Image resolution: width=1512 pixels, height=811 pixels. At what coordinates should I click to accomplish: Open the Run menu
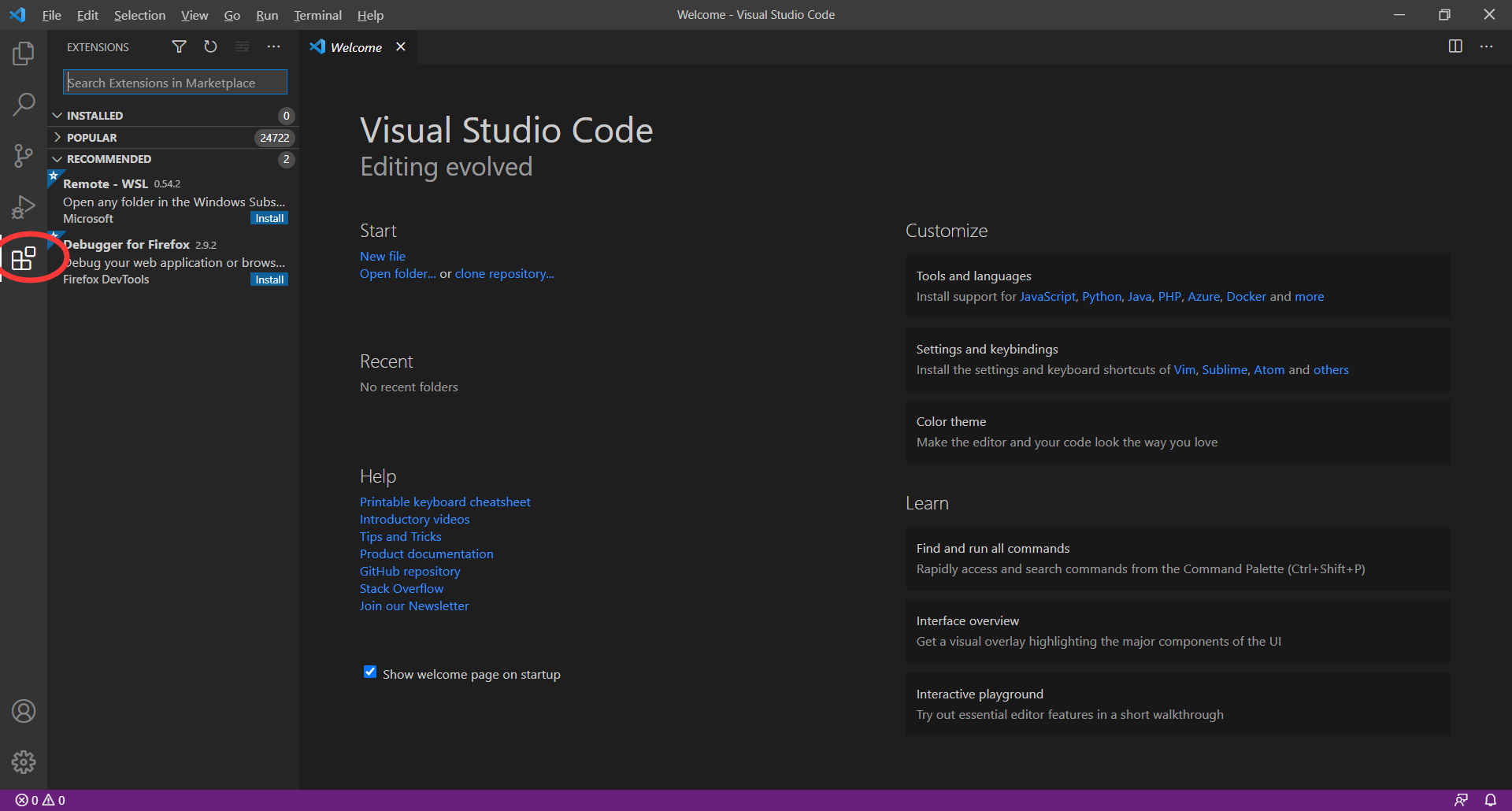[x=267, y=15]
